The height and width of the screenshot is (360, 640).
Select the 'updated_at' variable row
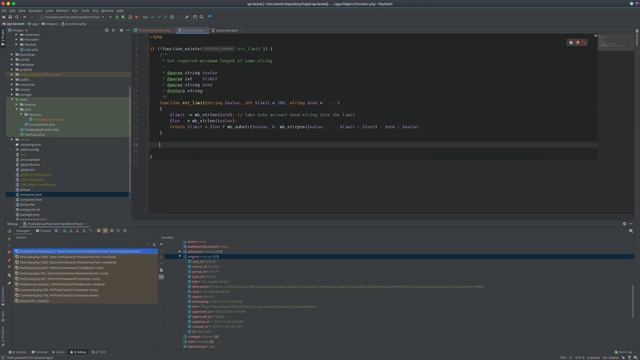click(x=215, y=322)
